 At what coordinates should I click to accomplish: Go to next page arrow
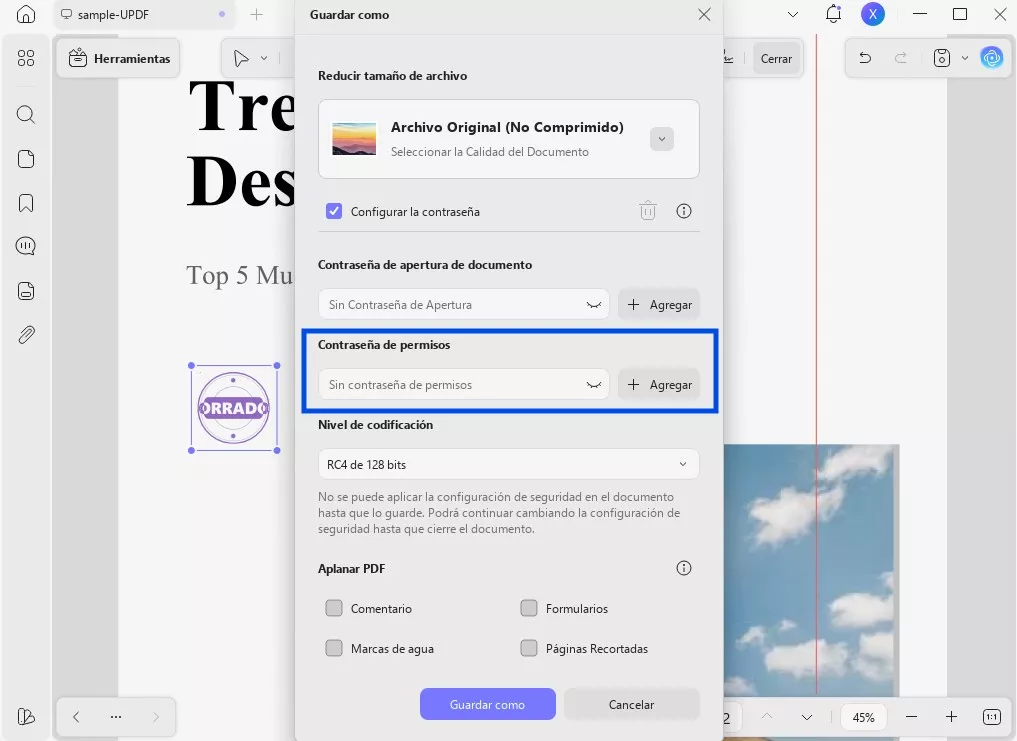(x=156, y=716)
